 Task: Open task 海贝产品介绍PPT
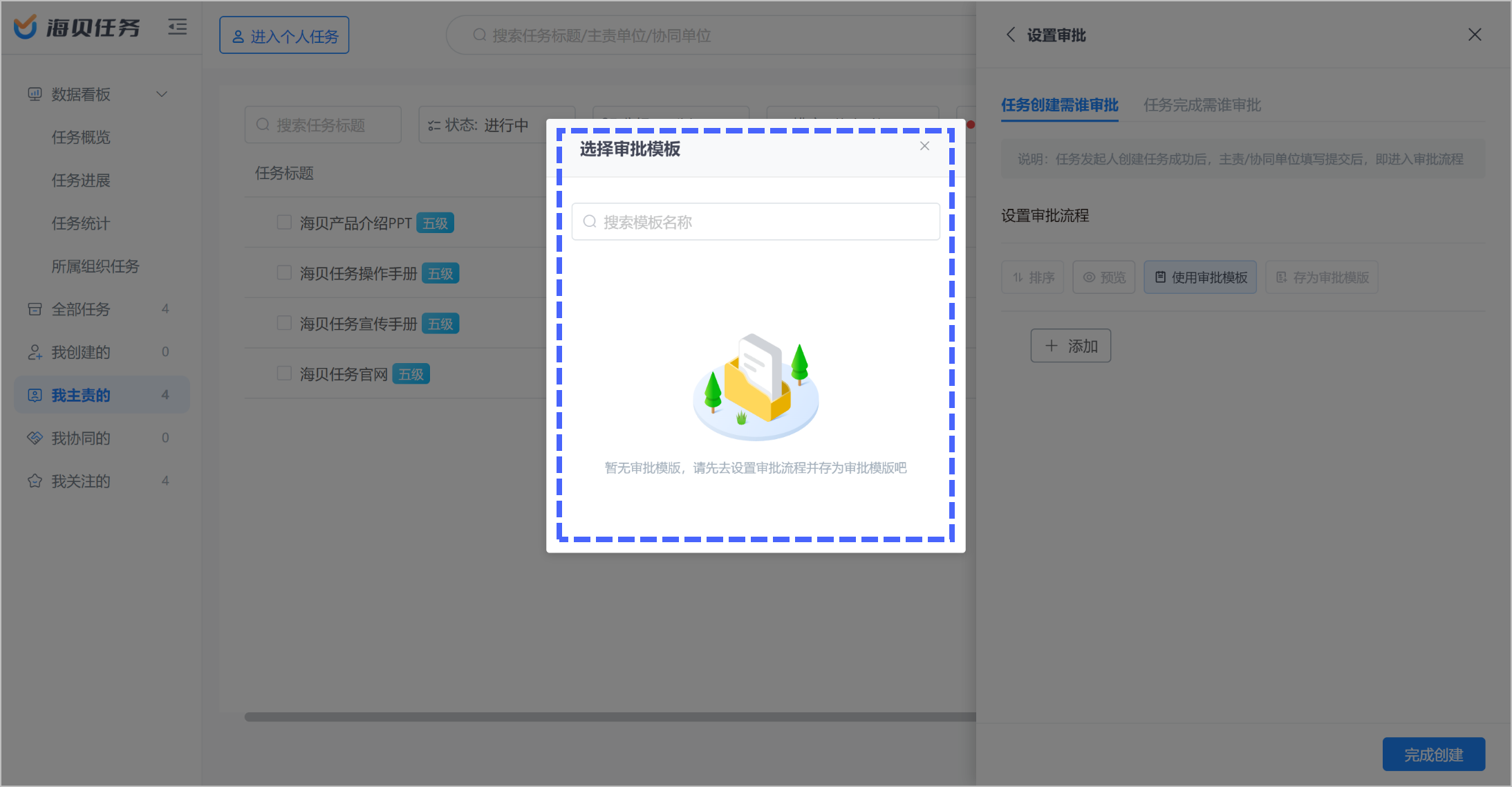pos(355,223)
